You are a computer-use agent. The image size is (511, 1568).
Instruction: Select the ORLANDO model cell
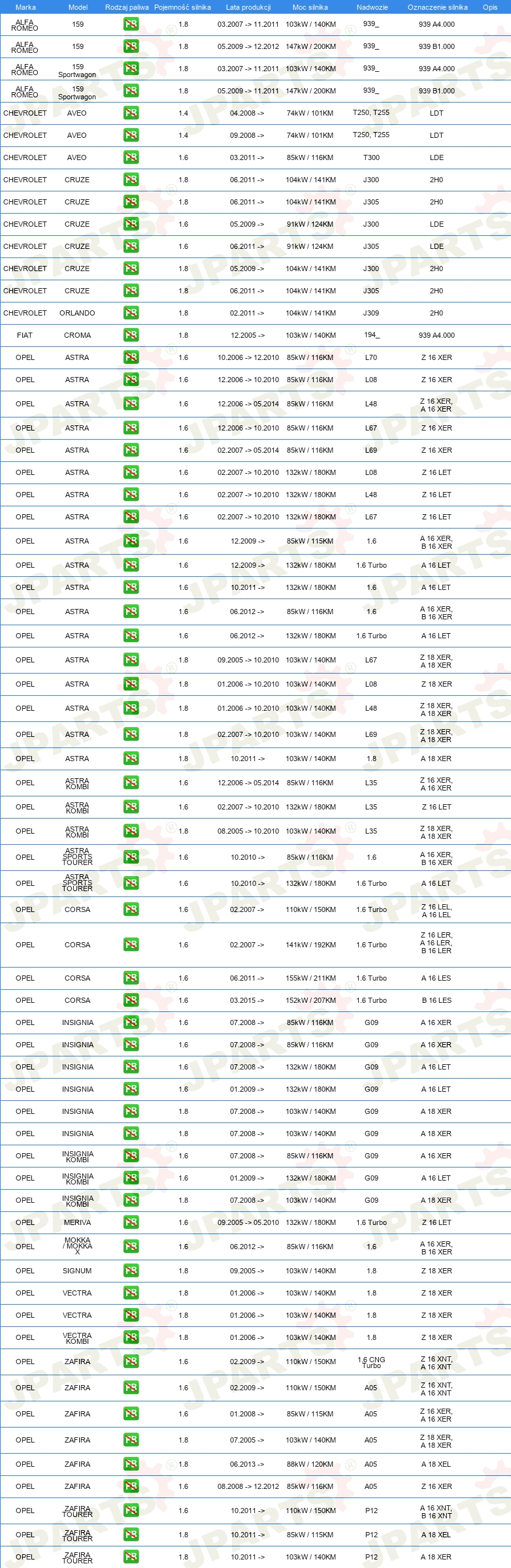pyautogui.click(x=77, y=313)
